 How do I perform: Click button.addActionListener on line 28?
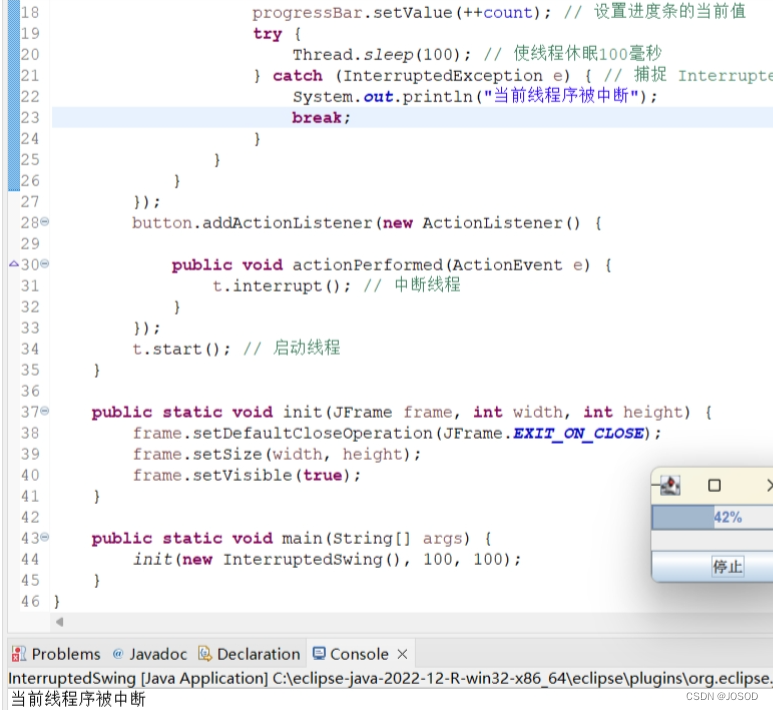pyautogui.click(x=252, y=223)
